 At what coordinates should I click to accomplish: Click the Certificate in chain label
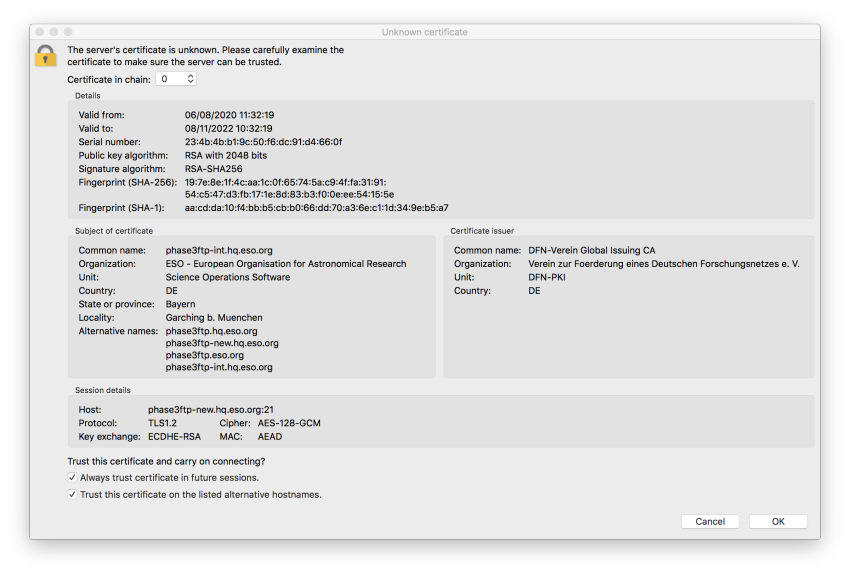click(x=109, y=80)
